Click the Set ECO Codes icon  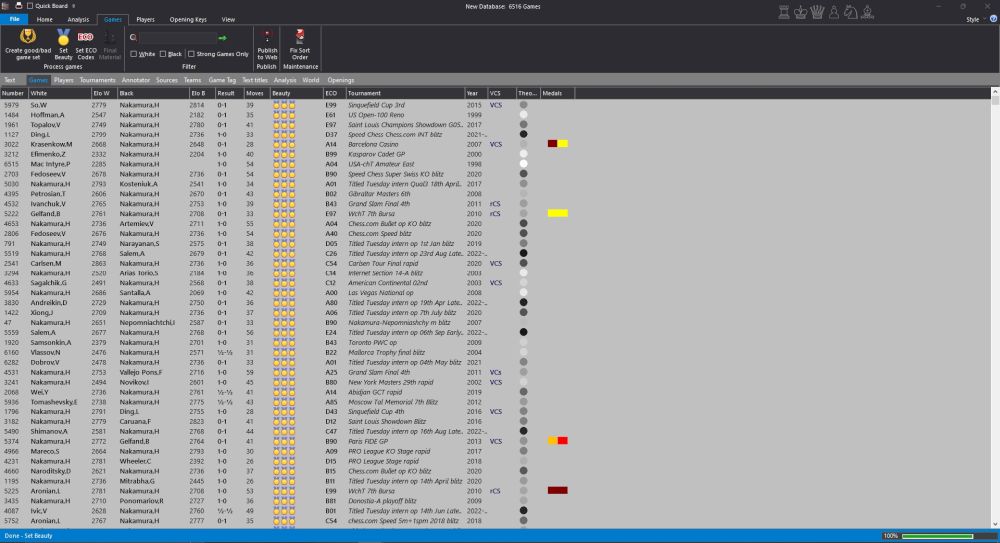pyautogui.click(x=86, y=38)
